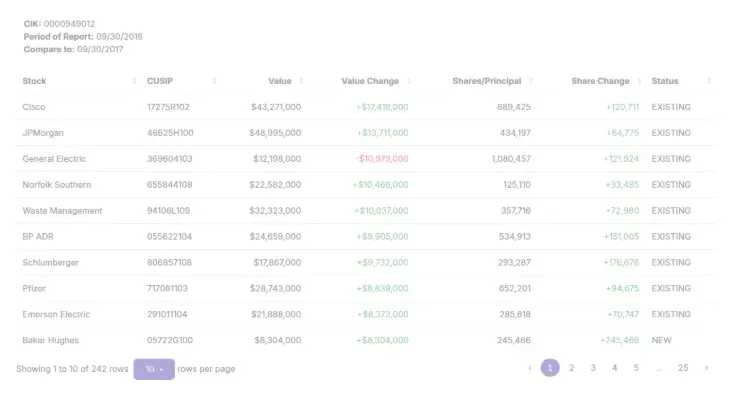Select page 2 in pagination
This screenshot has height=394, width=733.
(571, 368)
